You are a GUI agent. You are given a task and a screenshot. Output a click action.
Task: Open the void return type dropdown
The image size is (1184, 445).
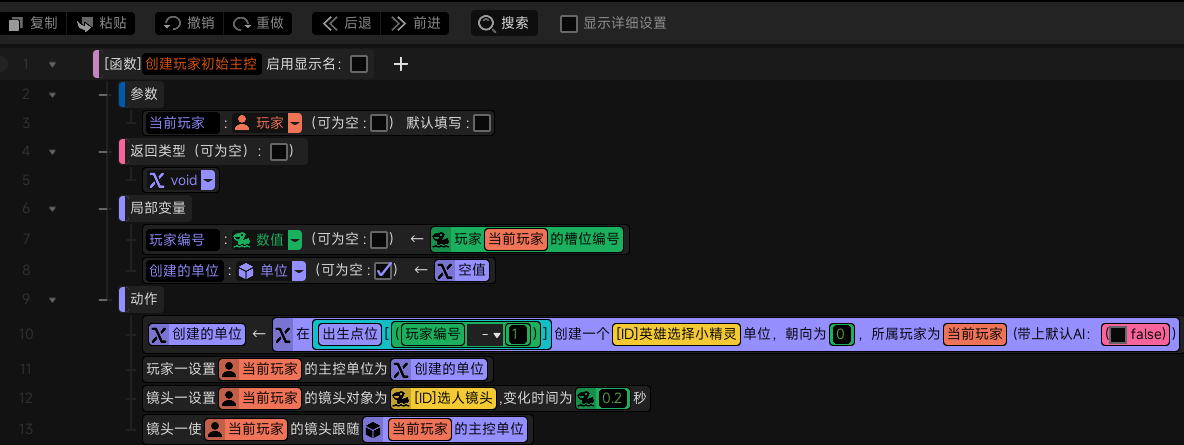tap(208, 181)
